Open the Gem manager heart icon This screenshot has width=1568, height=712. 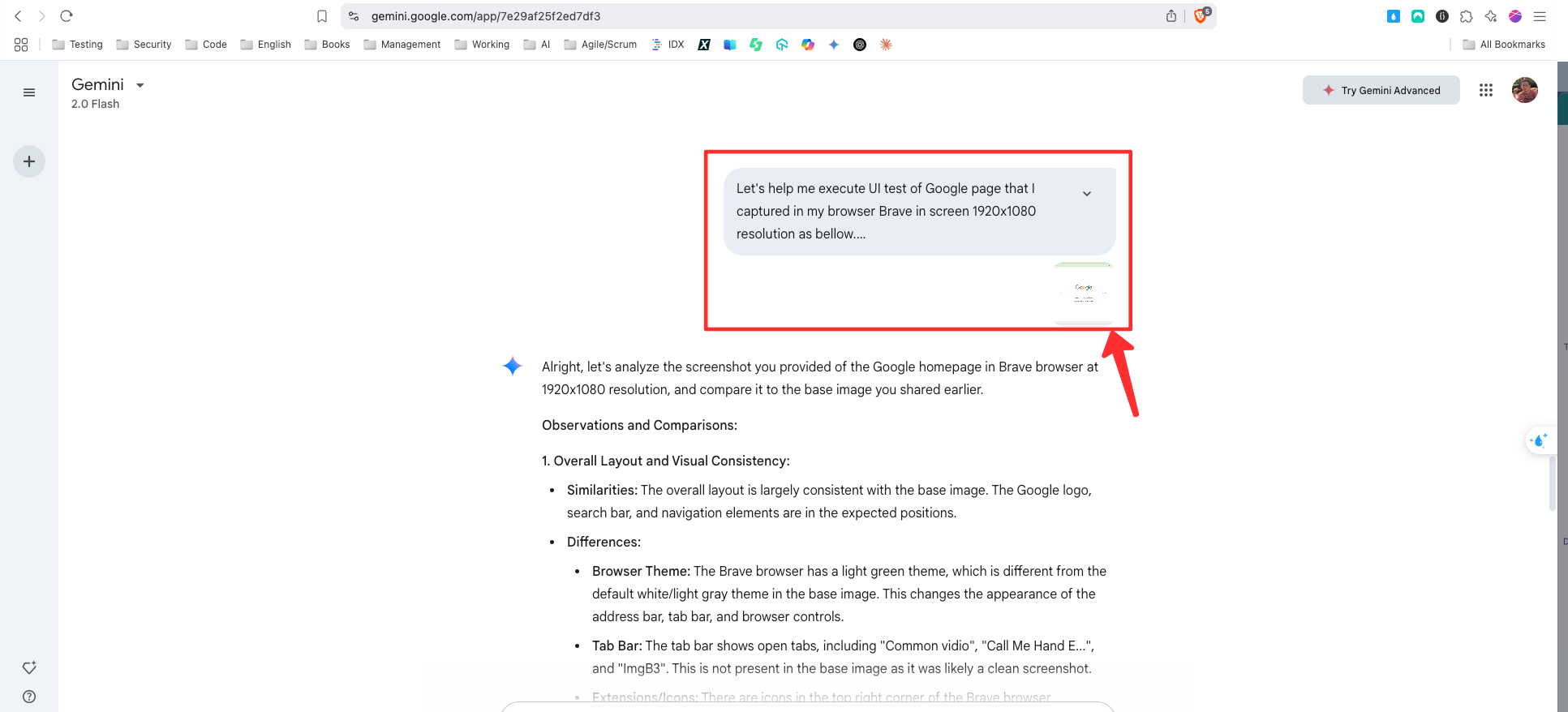(29, 667)
